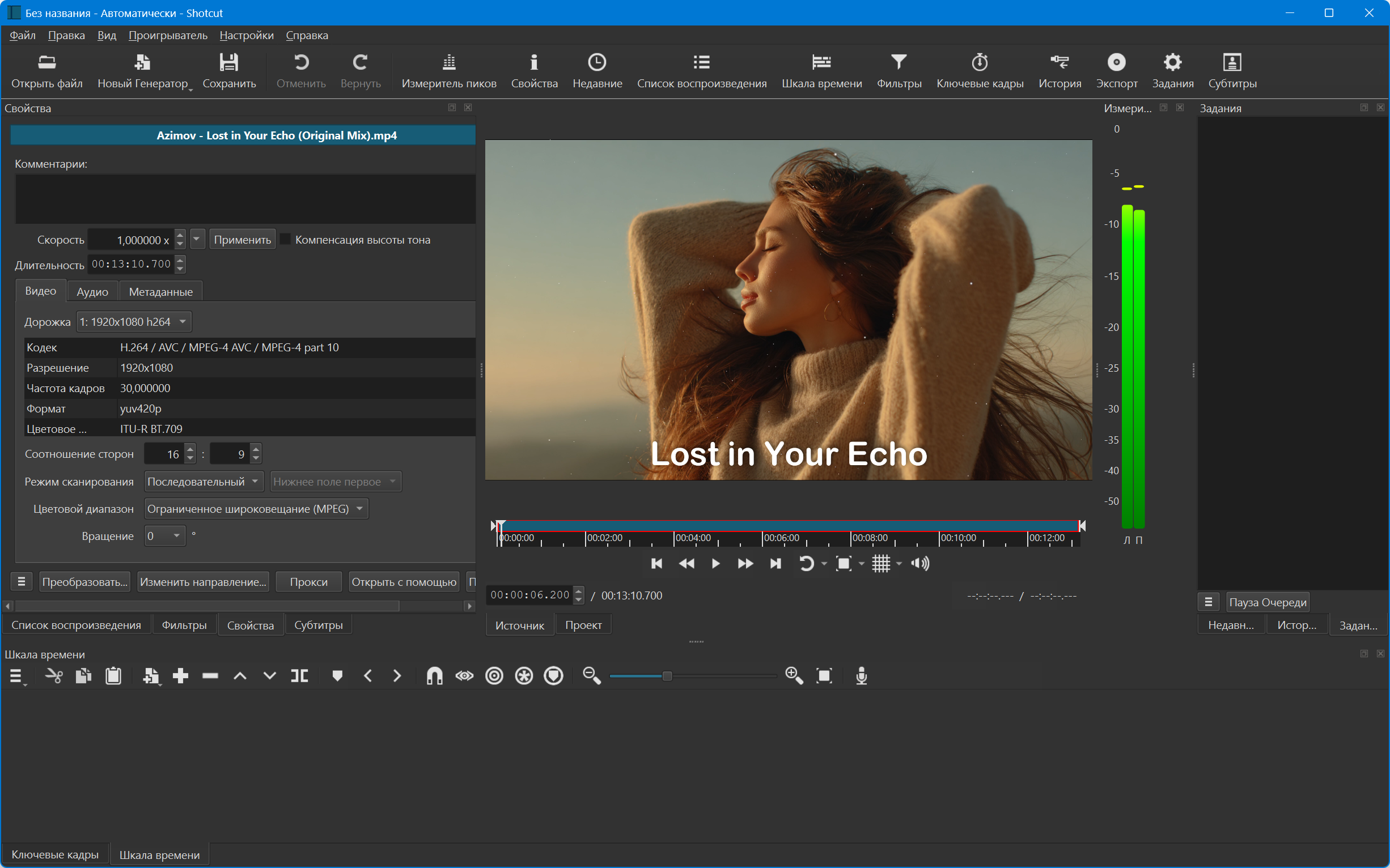
Task: Adjust the timeline zoom slider
Action: pyautogui.click(x=667, y=676)
